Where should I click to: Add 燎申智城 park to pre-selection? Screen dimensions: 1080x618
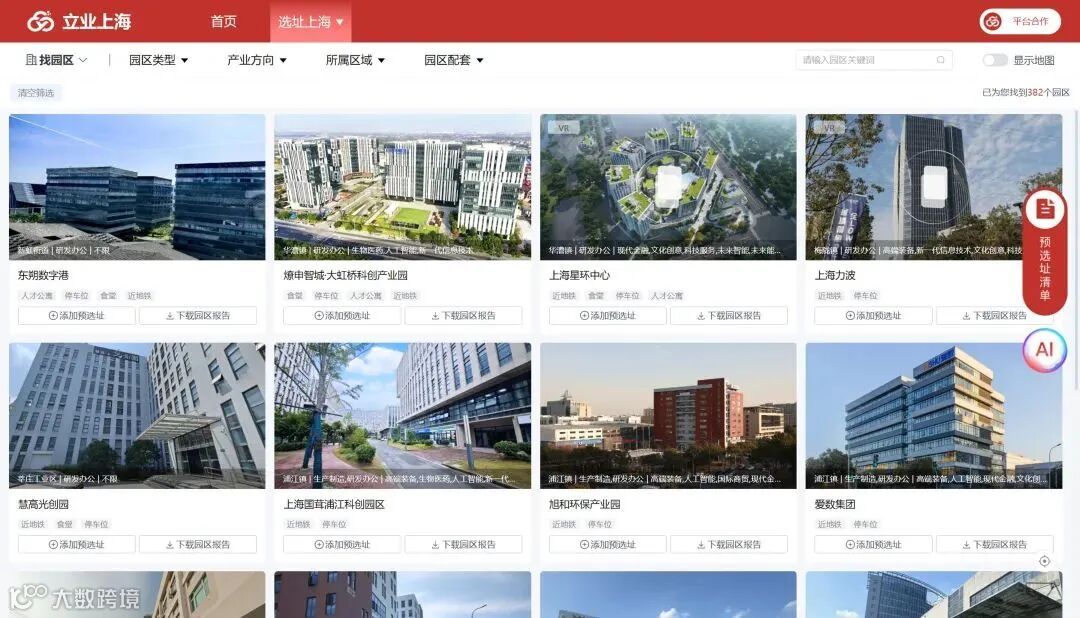tap(342, 316)
